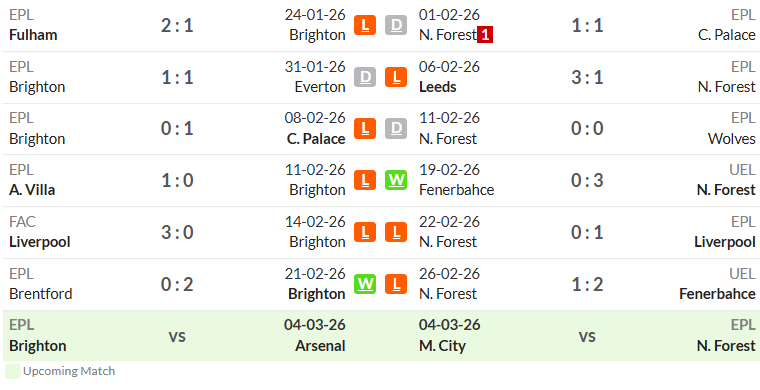Viewport: 760px width, 390px height.
Task: Open the 0 : 3 Fenerbahce score
Action: 587,181
